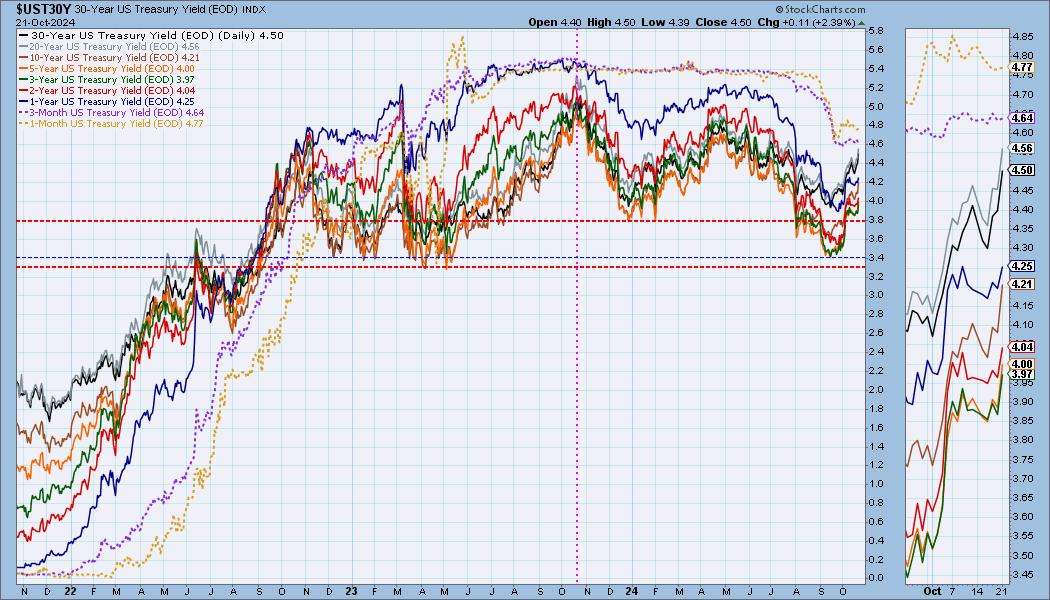Click the 4.10 tick on zoom panel axis
Viewport: 1050px width, 600px height.
click(x=1022, y=325)
